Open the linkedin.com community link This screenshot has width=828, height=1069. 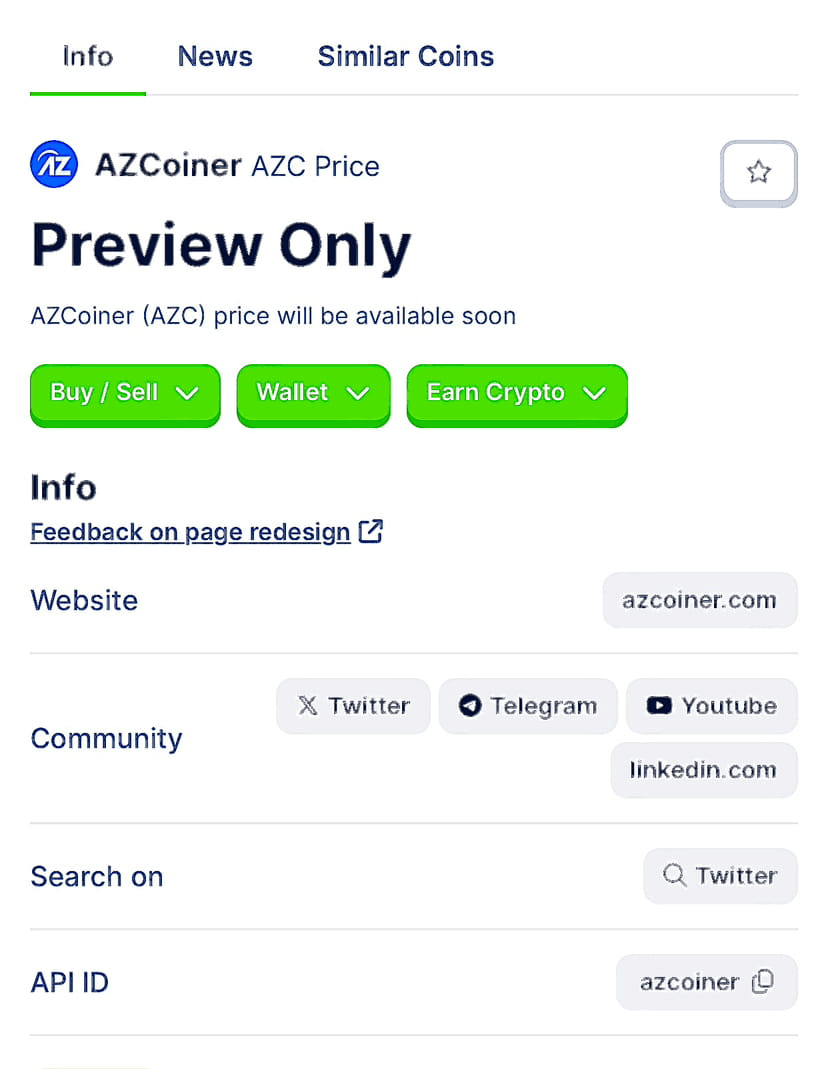pyautogui.click(x=703, y=770)
